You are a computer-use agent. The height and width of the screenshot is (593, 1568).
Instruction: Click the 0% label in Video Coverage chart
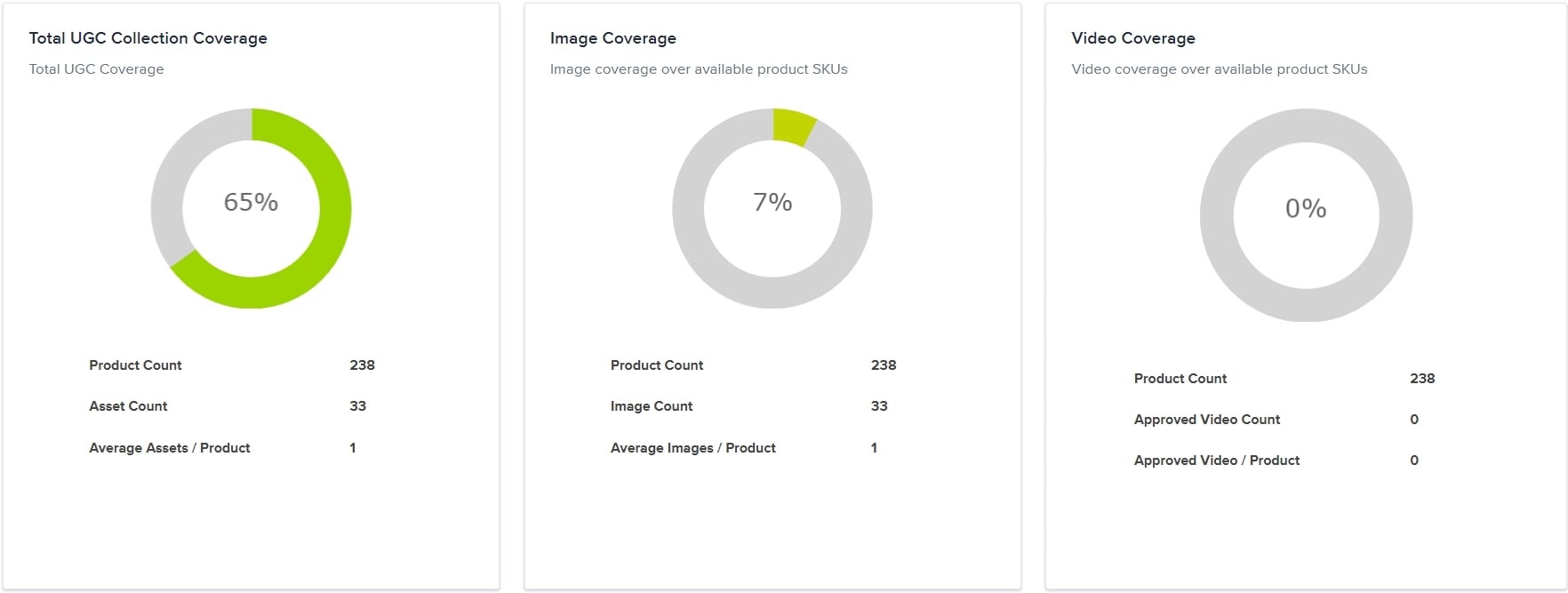(1306, 209)
